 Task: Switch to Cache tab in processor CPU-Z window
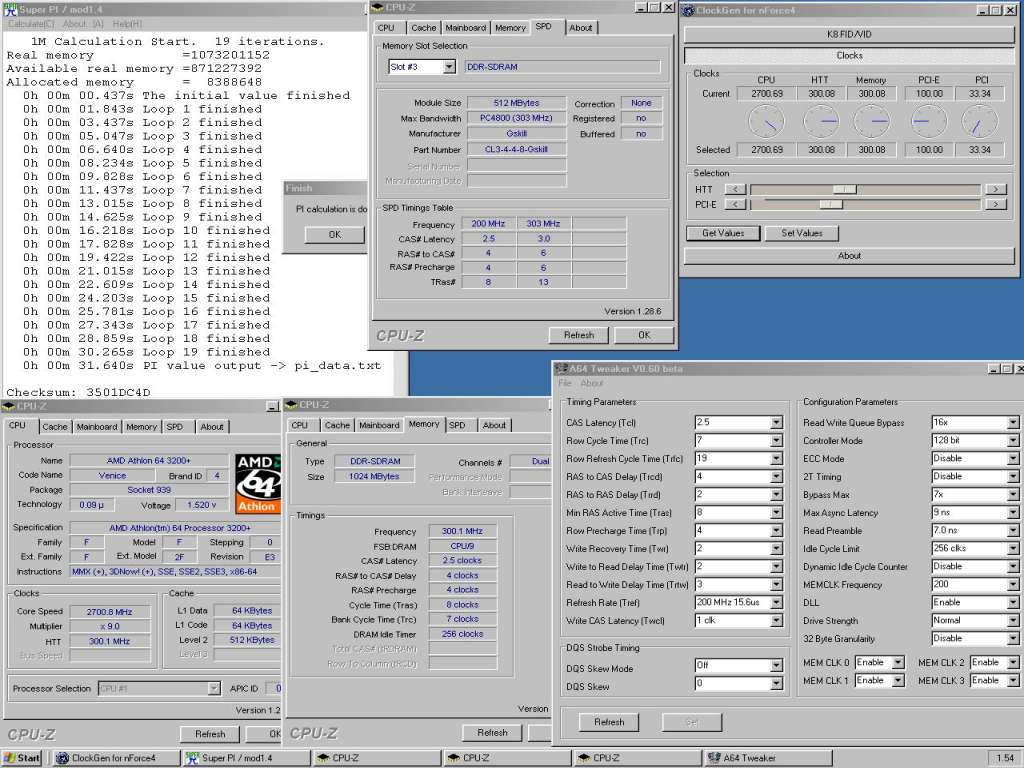click(x=55, y=426)
